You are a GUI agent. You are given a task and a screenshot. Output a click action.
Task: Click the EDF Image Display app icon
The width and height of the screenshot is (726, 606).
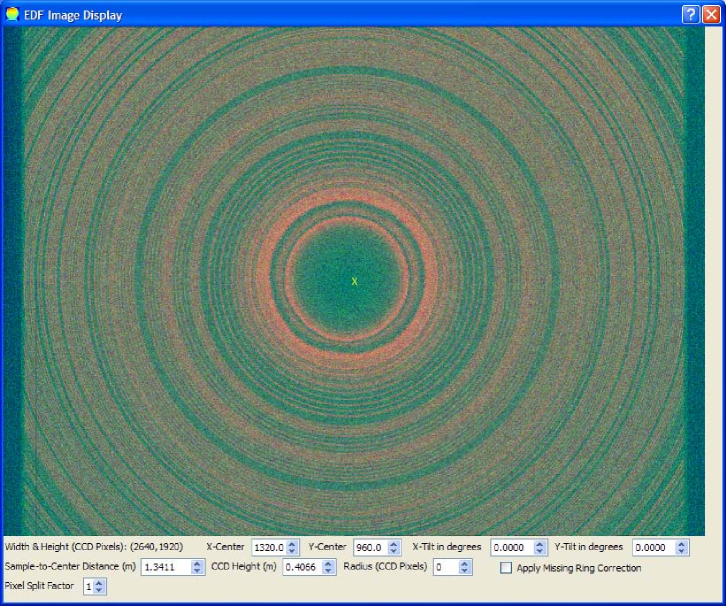(12, 14)
